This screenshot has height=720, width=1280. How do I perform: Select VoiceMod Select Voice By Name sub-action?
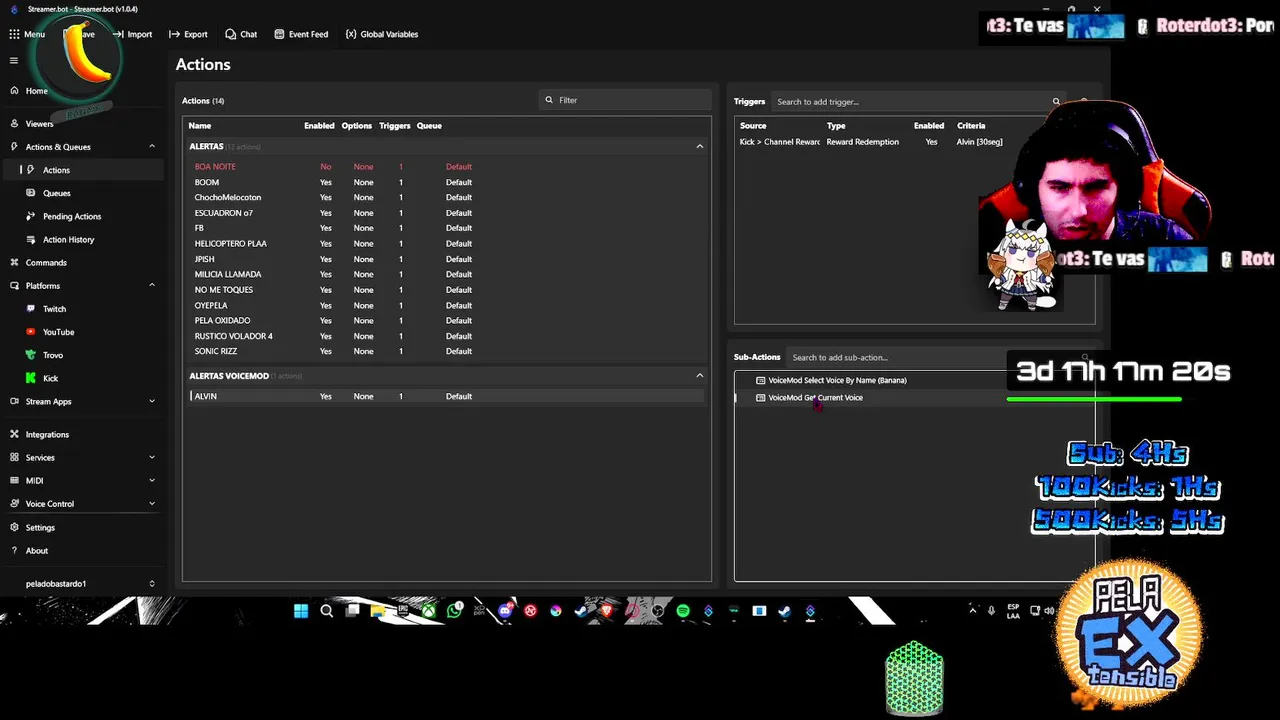pyautogui.click(x=837, y=380)
